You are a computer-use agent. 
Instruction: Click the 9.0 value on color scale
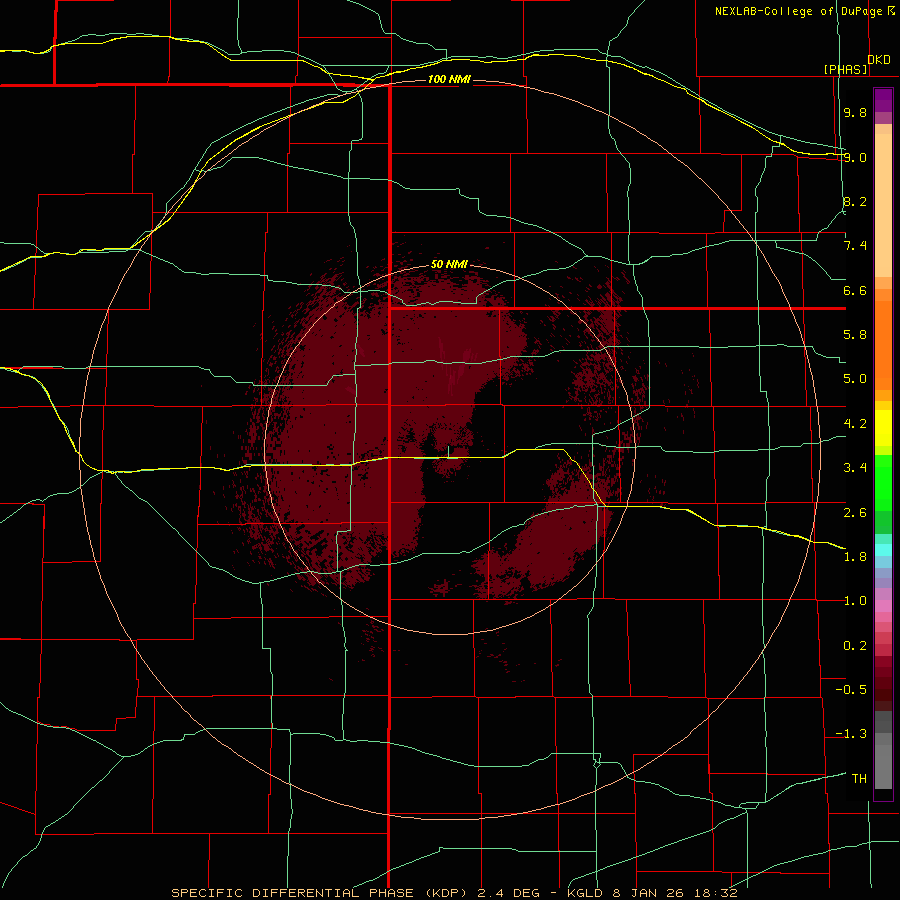pos(855,157)
